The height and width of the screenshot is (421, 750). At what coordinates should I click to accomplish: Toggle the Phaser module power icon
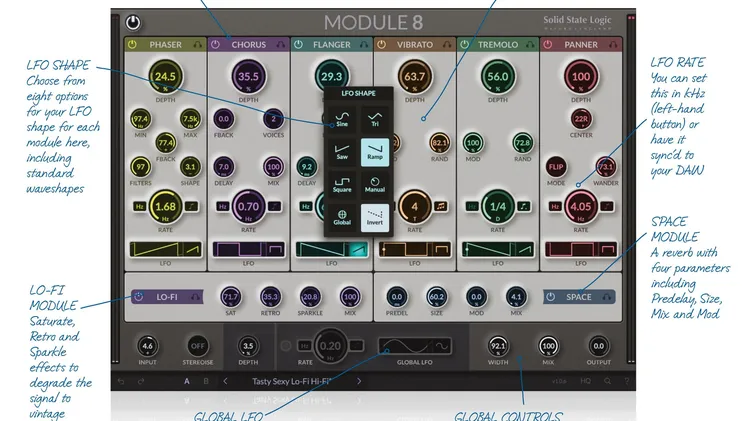(x=132, y=44)
